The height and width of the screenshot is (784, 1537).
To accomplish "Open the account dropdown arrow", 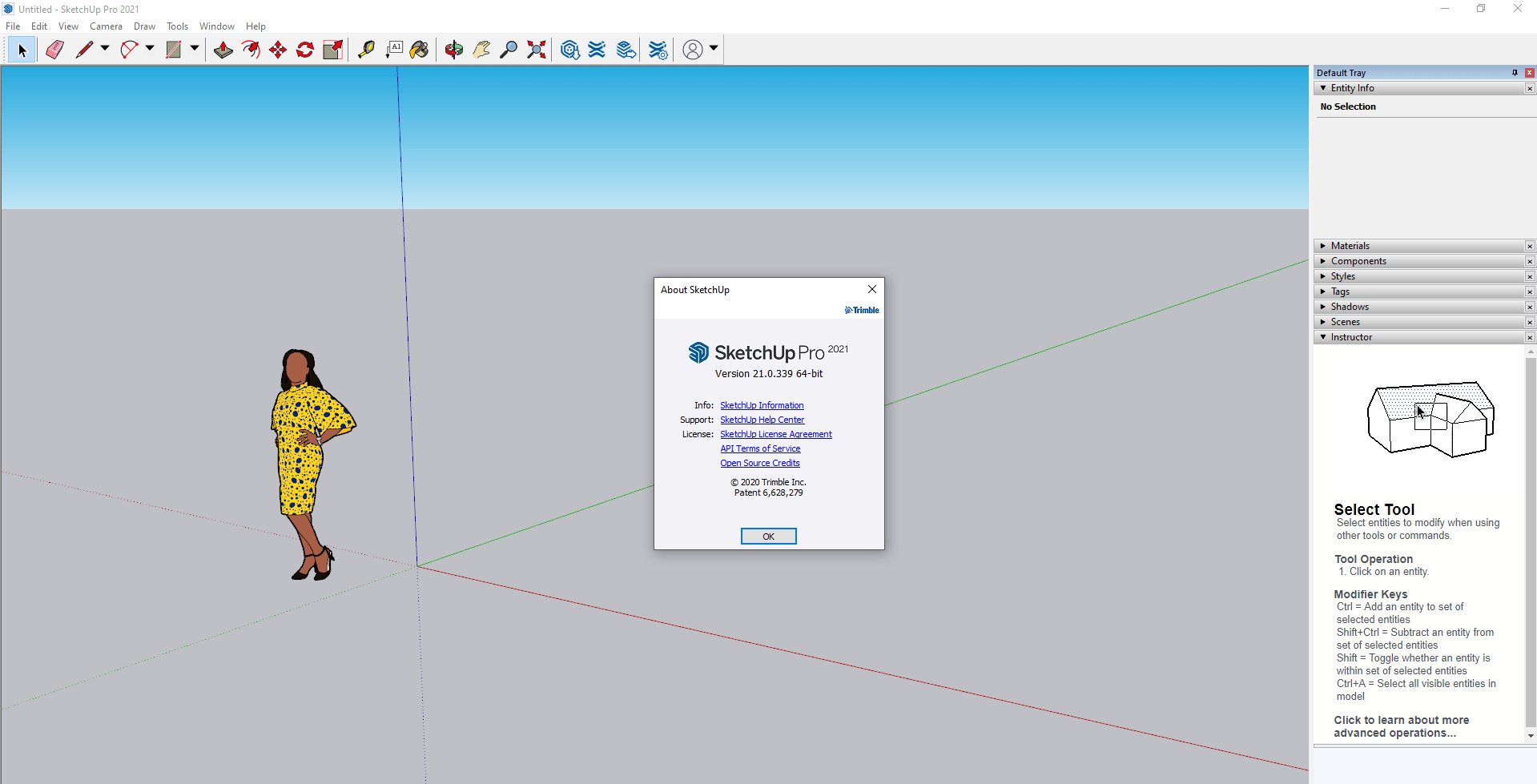I will pyautogui.click(x=714, y=49).
